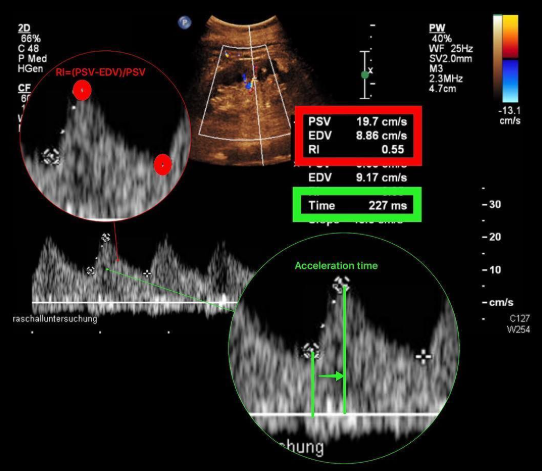This screenshot has height=471, width=542.
Task: Click the EDV 9.17 cm/s reading
Action: tap(357, 177)
